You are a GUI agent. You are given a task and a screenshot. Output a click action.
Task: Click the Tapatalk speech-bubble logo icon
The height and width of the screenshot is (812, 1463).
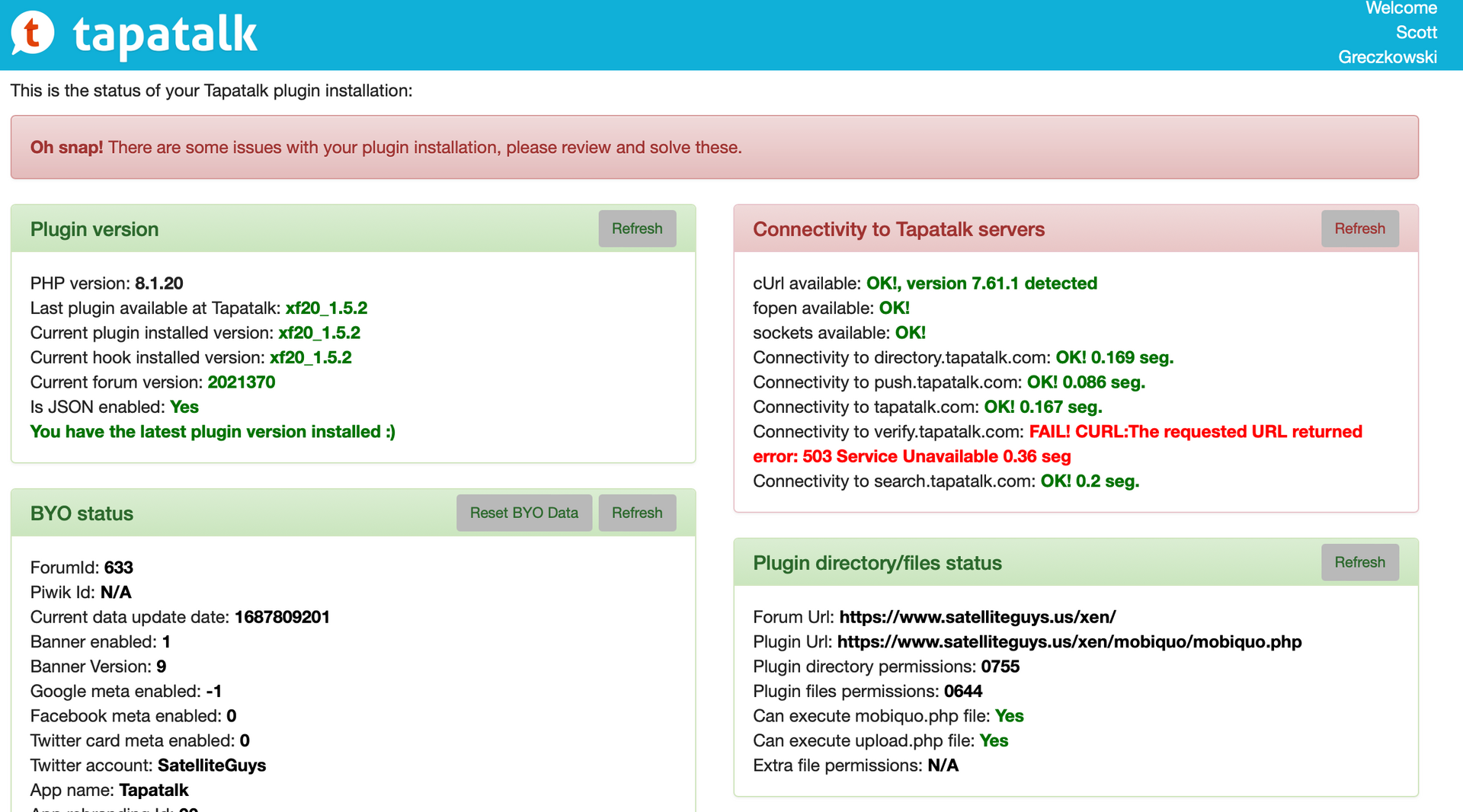coord(33,34)
